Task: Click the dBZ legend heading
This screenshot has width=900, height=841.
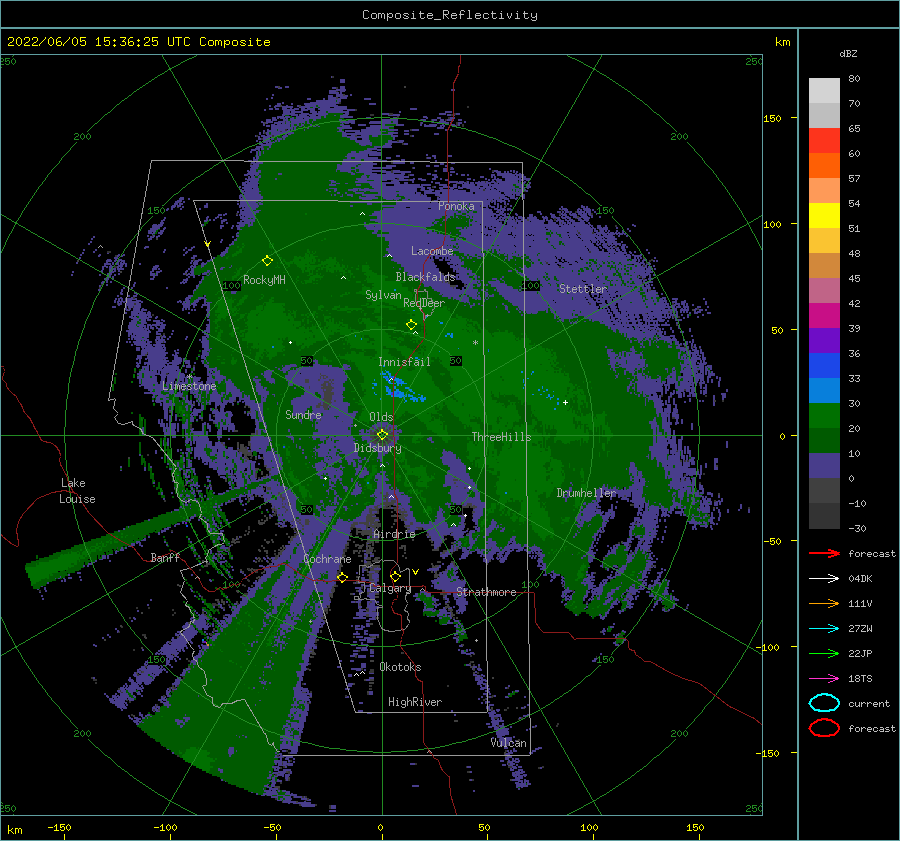Action: click(848, 54)
